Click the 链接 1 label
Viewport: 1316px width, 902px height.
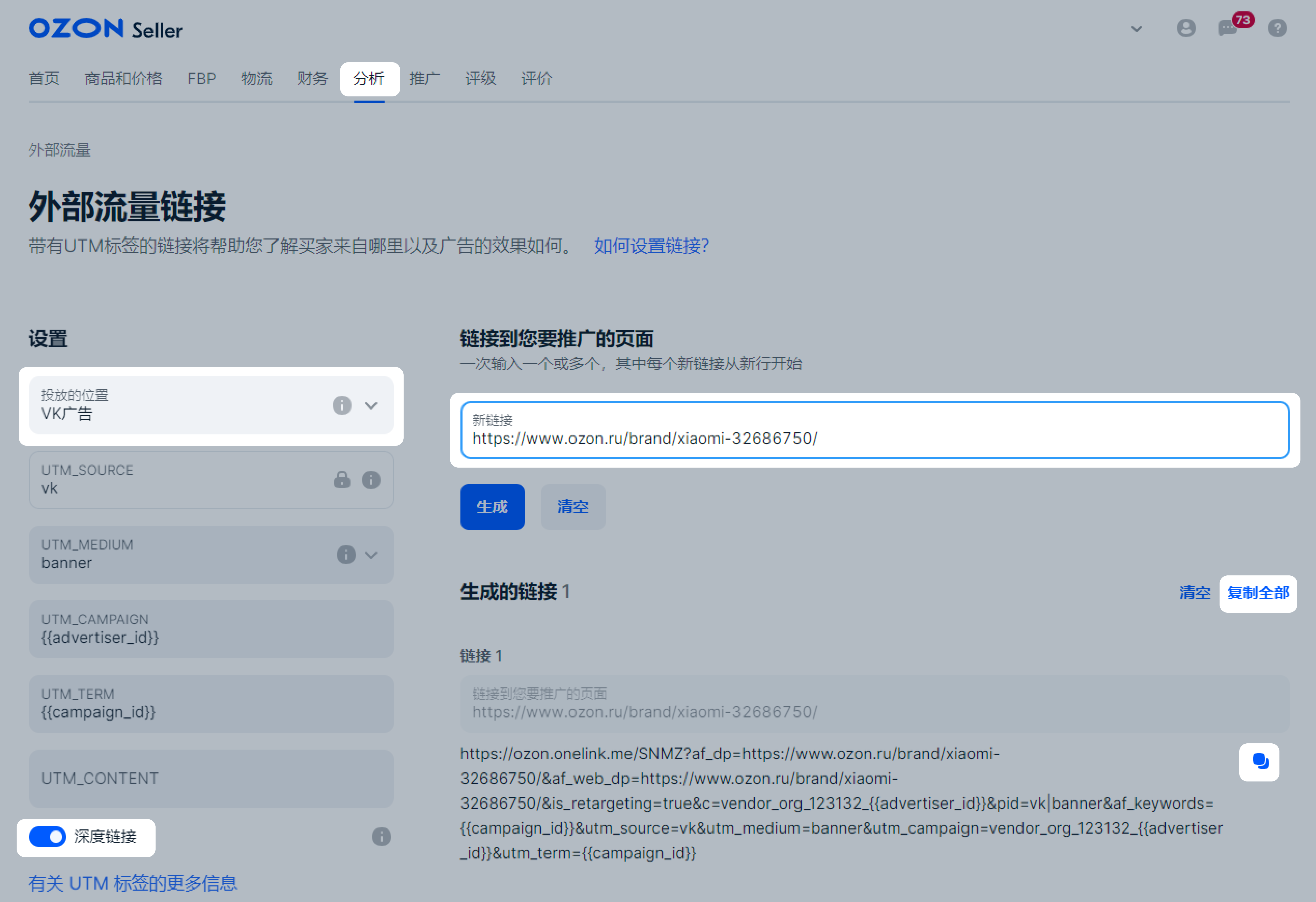(x=481, y=656)
